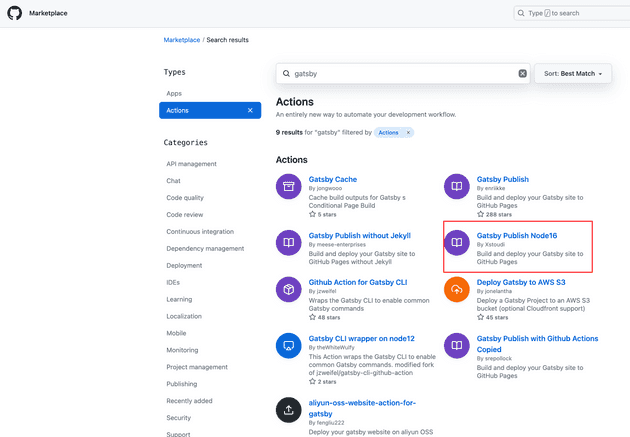Open the Gatsby Publish without Jekyll link
630x437 pixels.
coord(359,236)
